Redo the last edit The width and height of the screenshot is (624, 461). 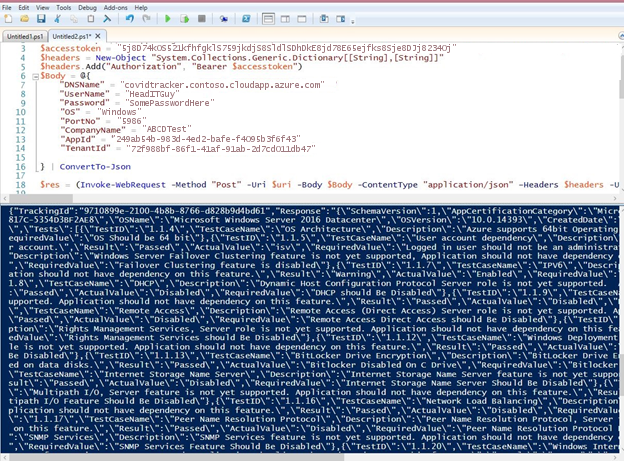click(146, 19)
